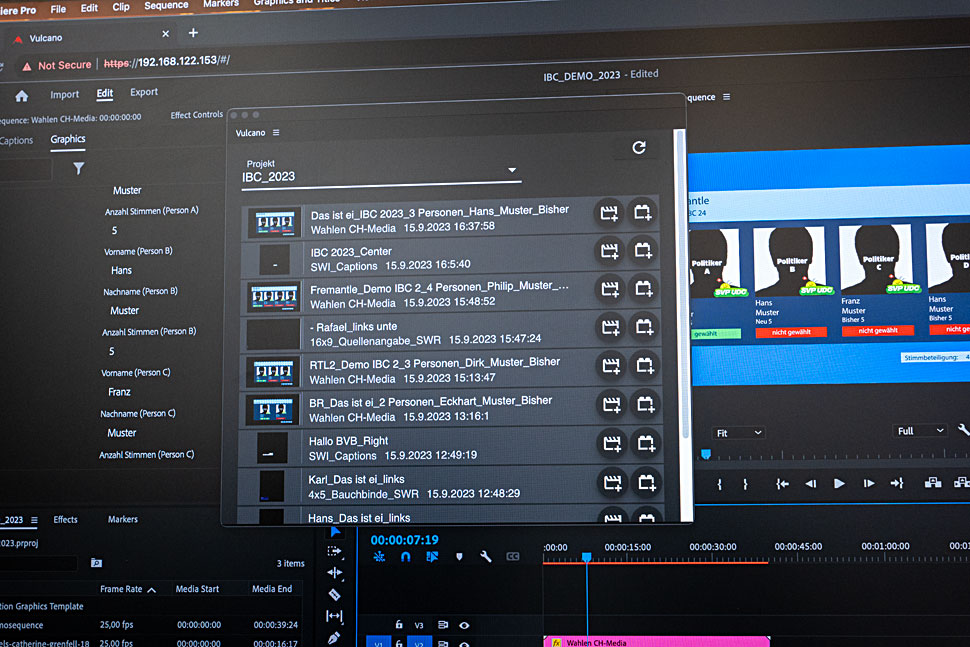The width and height of the screenshot is (970, 647).
Task: Switch to the Graphics tab
Action: 68,139
